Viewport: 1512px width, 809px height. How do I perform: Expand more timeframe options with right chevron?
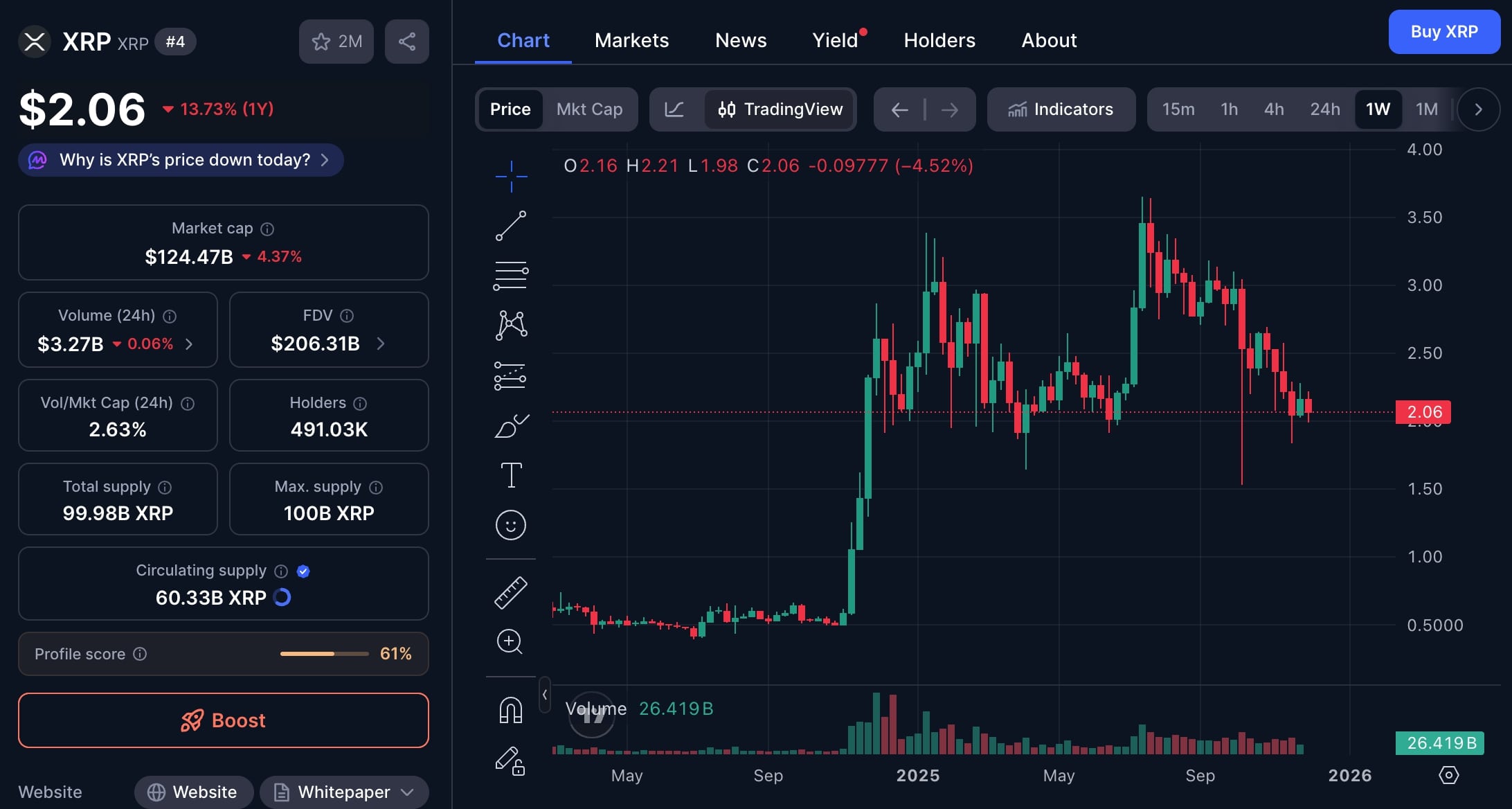coord(1478,109)
